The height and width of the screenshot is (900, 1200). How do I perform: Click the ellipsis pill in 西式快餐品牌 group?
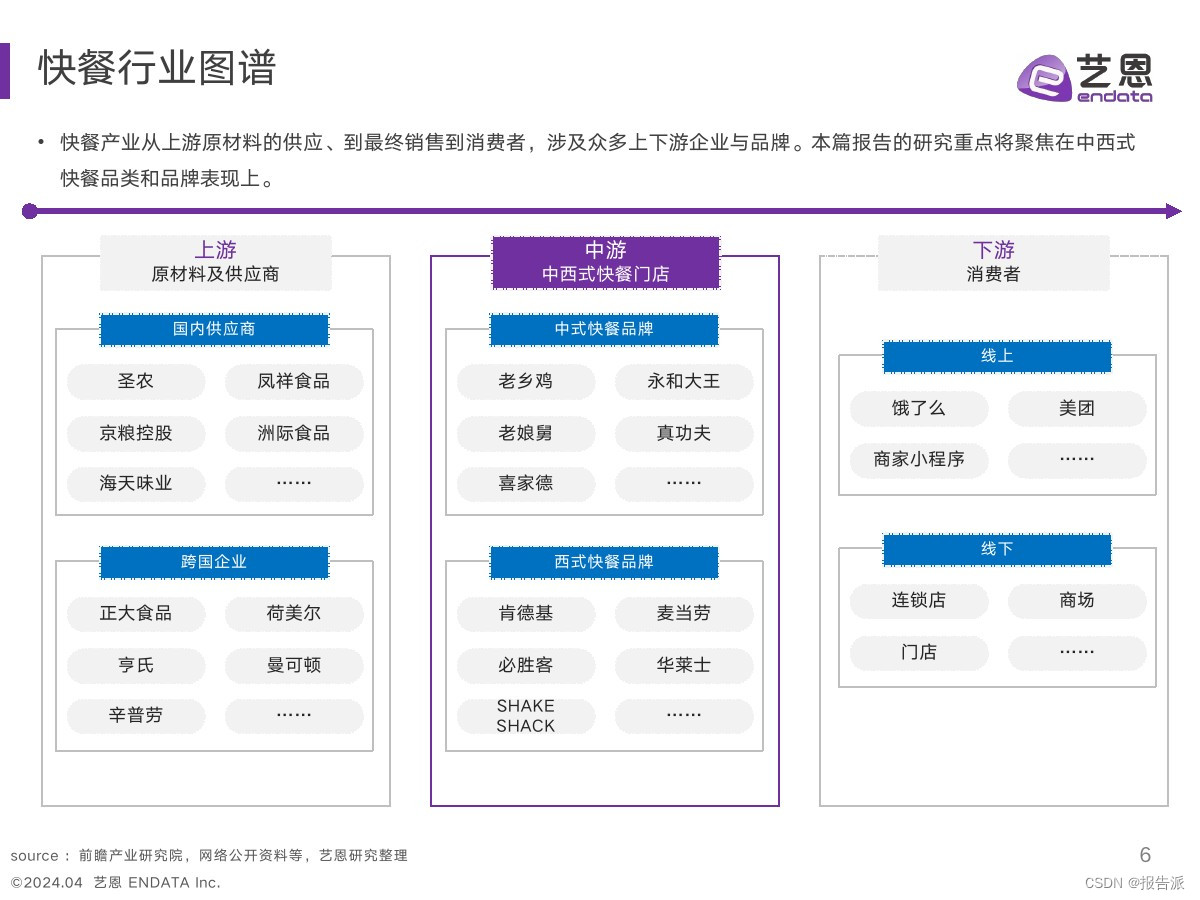[684, 716]
